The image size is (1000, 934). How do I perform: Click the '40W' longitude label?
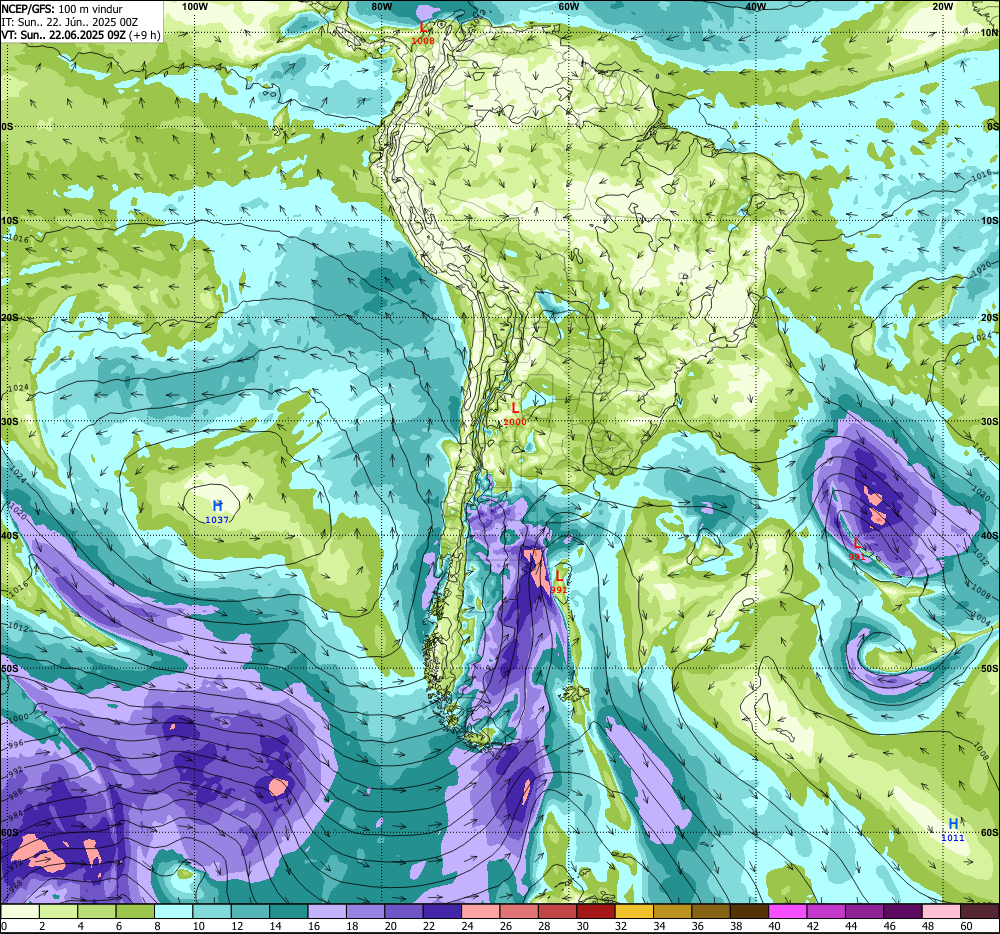pos(755,6)
